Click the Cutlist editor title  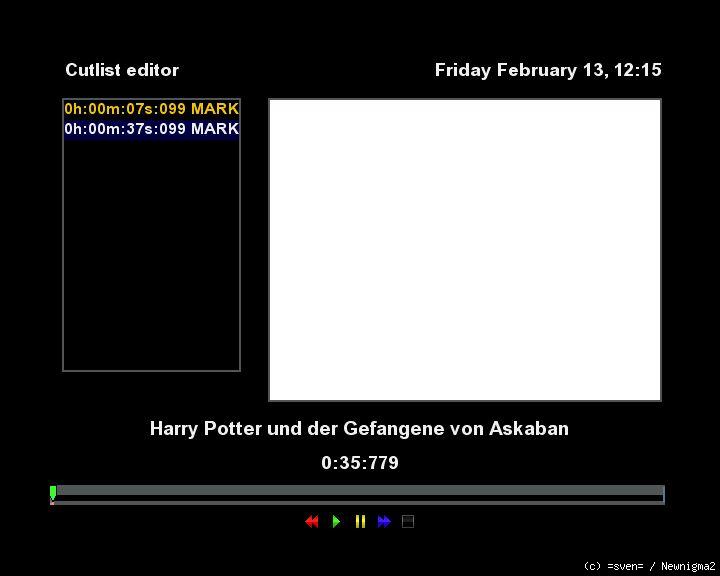122,70
